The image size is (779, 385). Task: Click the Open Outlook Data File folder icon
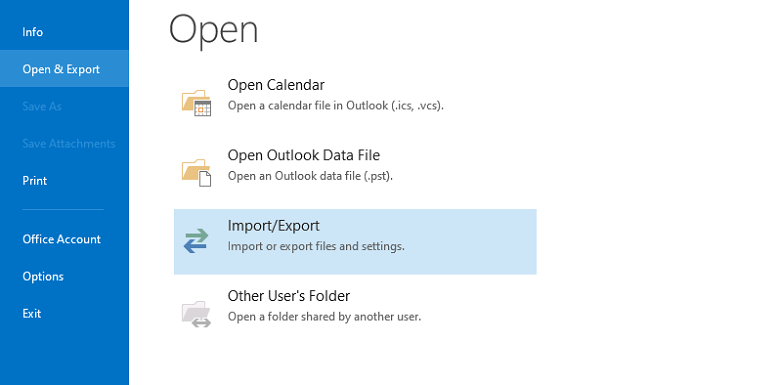tap(196, 172)
